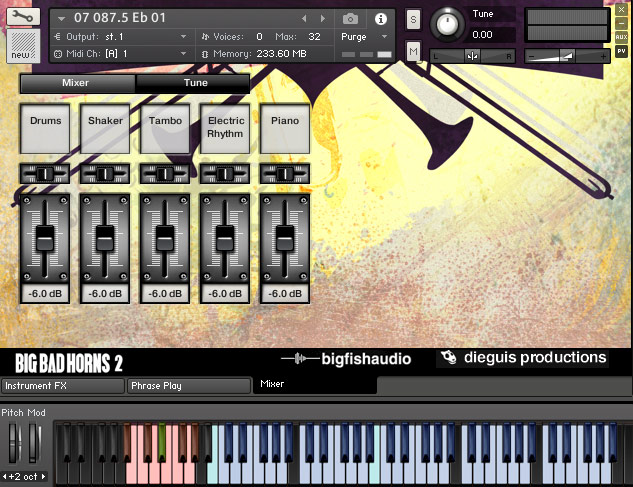
Task: Click the Tambo volume fader
Action: (165, 239)
